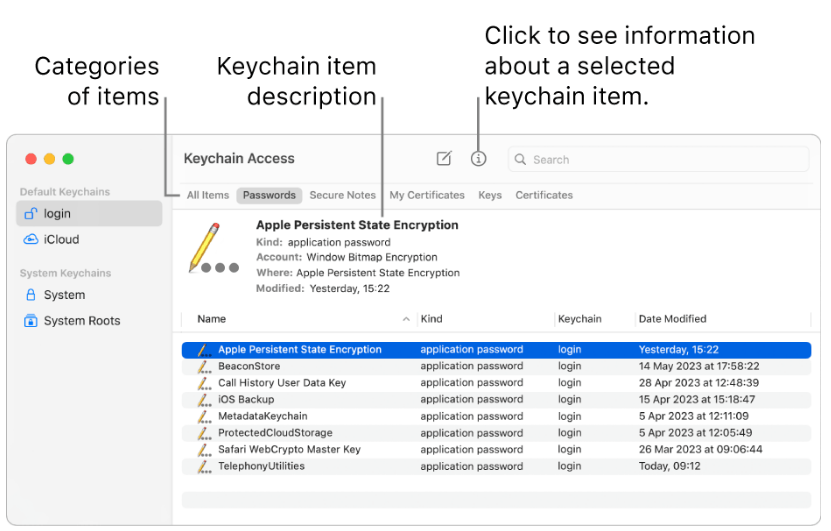831x531 pixels.
Task: Click in the Search field
Action: [659, 160]
